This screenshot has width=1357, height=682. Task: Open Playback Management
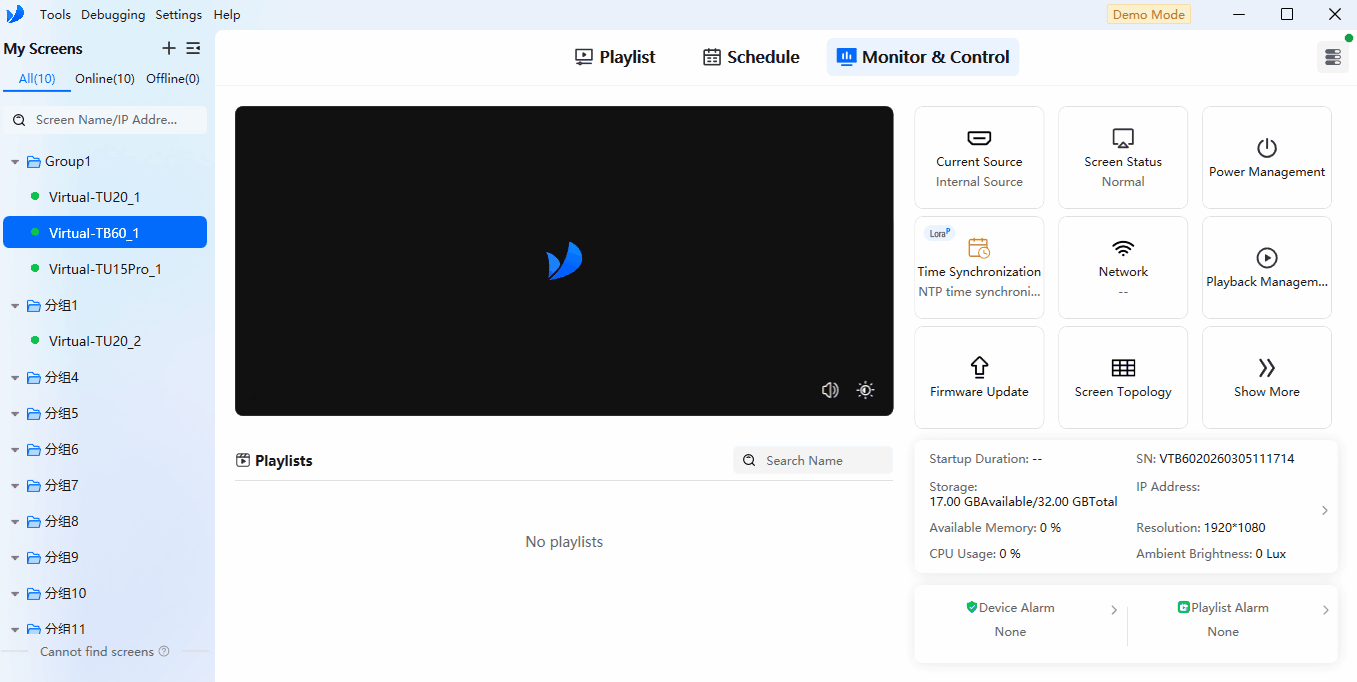click(x=1267, y=267)
